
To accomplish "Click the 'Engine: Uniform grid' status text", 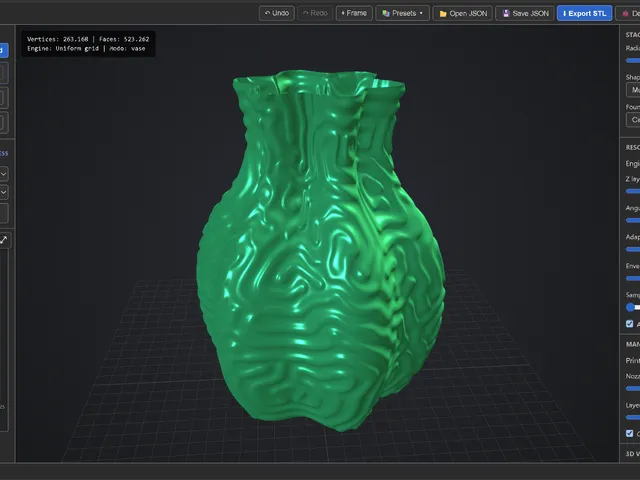I will point(63,49).
